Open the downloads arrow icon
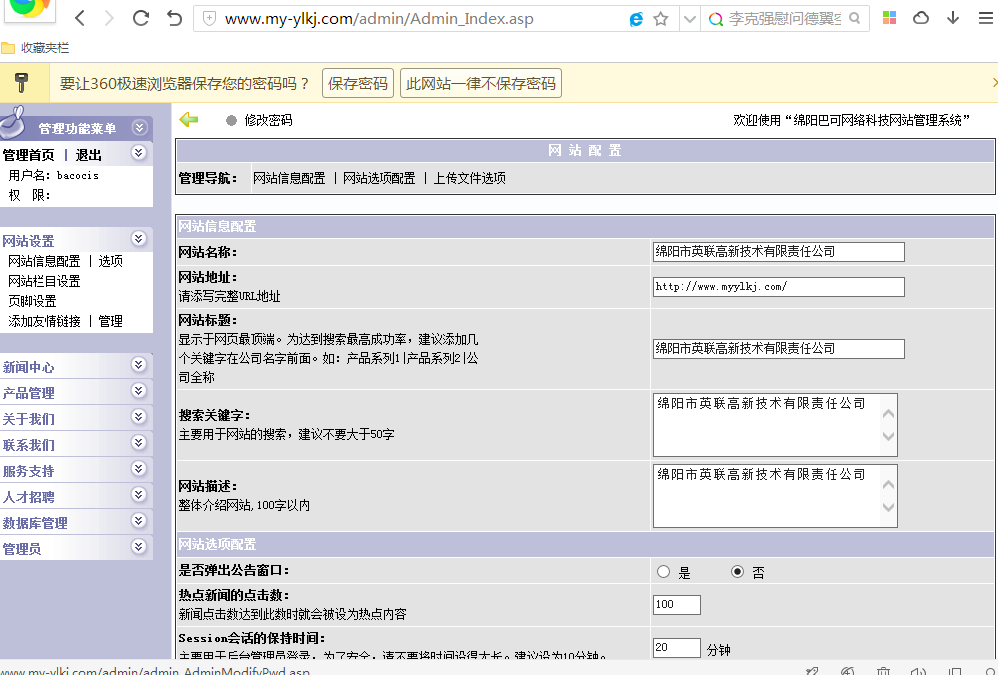Viewport: 998px width, 675px height. [x=953, y=18]
